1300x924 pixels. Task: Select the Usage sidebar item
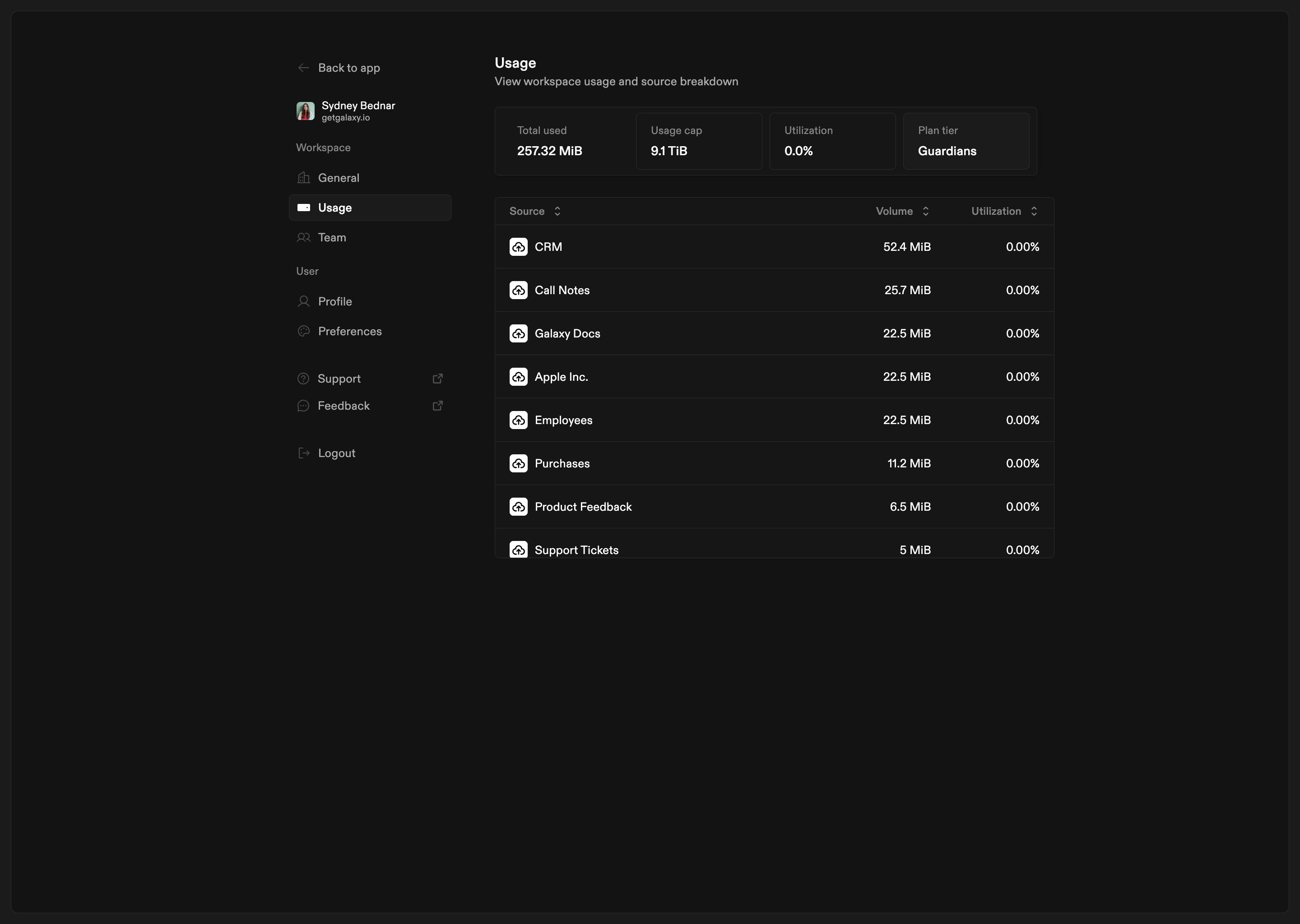369,208
